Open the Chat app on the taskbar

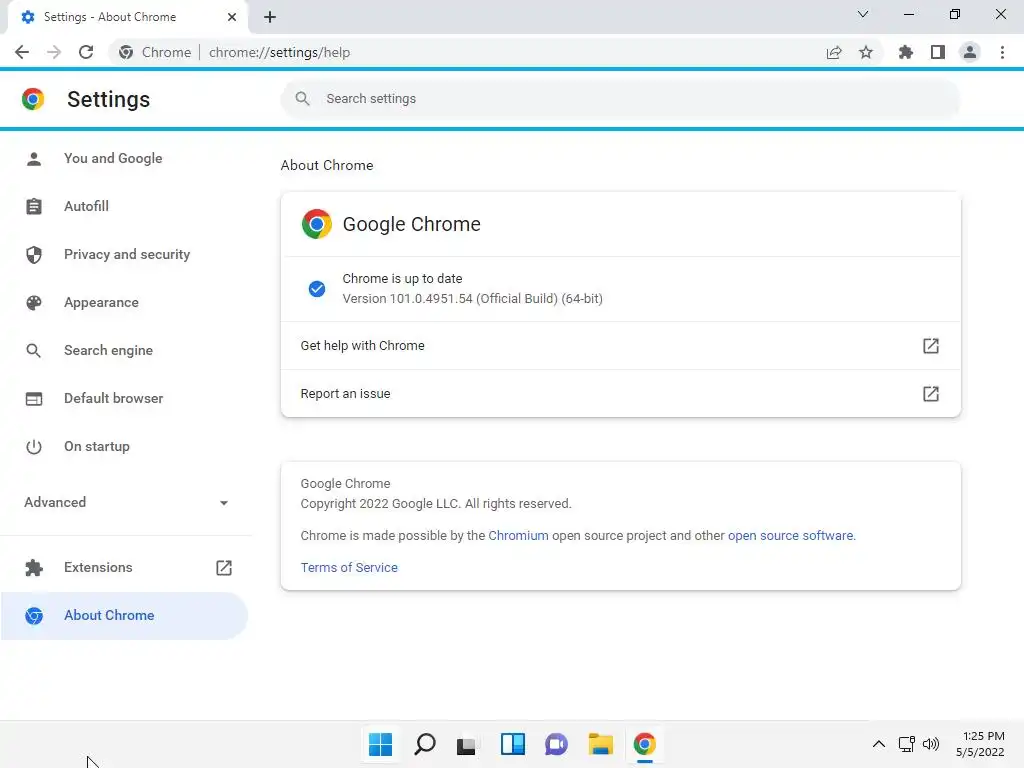pyautogui.click(x=556, y=744)
